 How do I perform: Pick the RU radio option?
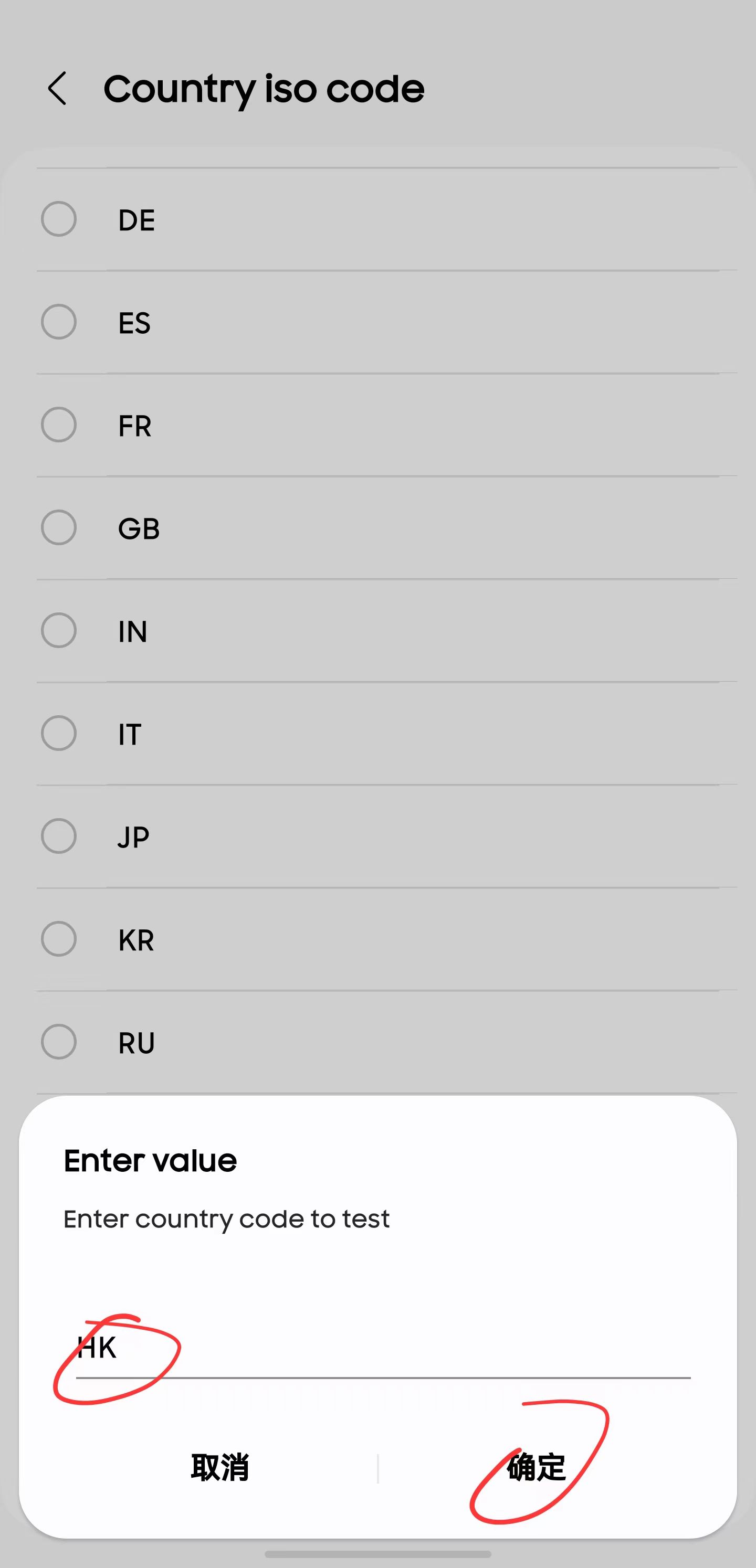[58, 1042]
